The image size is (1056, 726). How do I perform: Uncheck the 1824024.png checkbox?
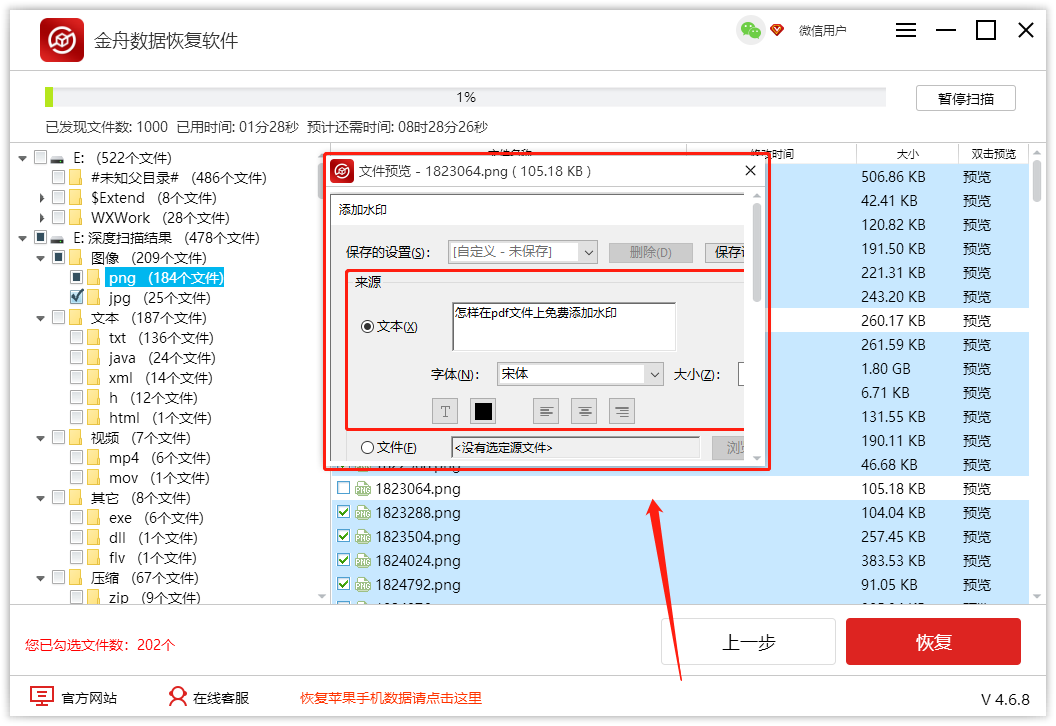343,560
